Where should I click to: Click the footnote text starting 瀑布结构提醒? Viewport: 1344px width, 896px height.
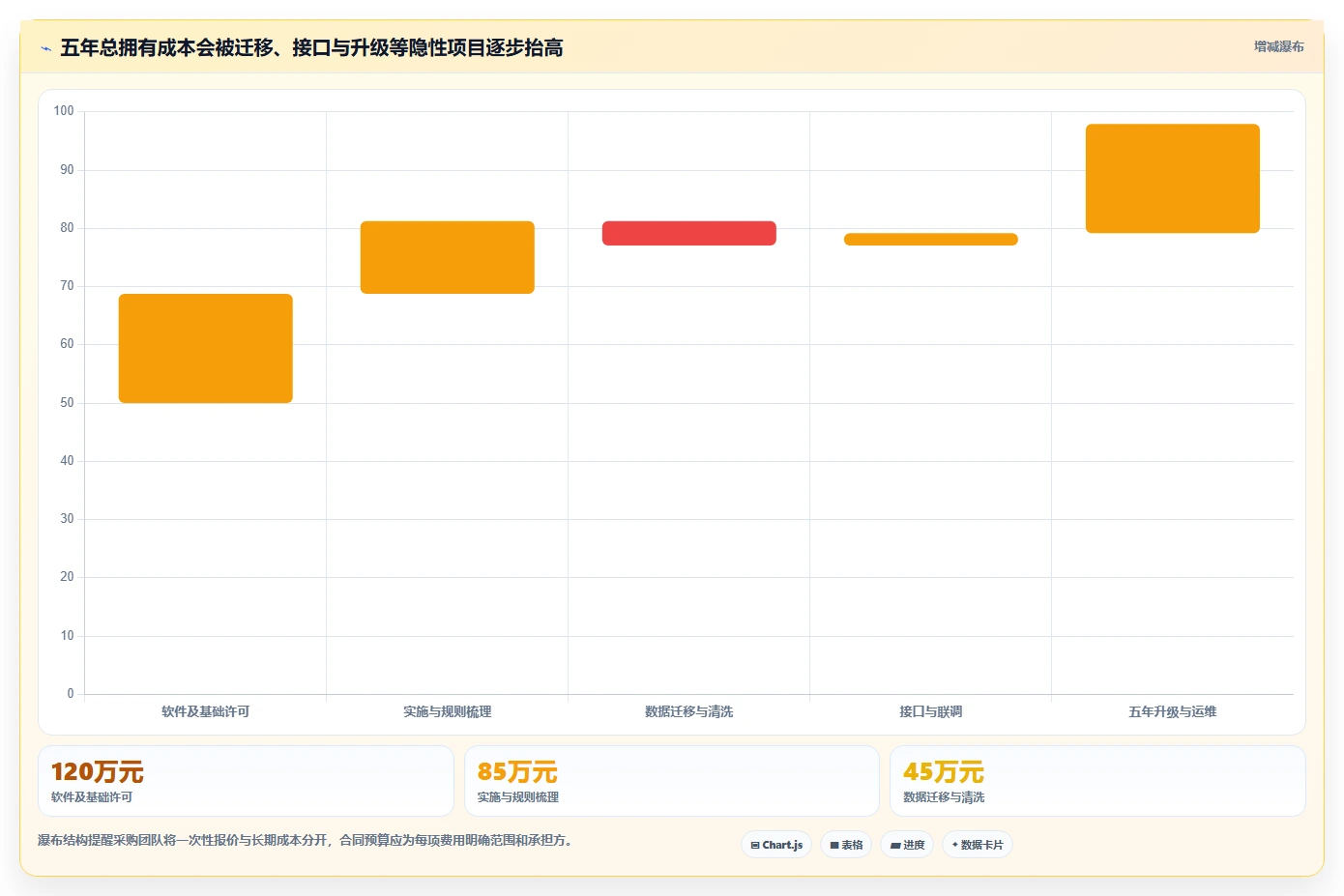307,840
